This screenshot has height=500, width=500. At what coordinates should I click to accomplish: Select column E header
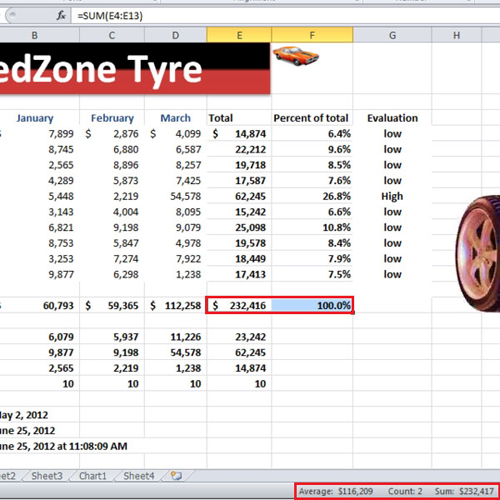pos(239,35)
